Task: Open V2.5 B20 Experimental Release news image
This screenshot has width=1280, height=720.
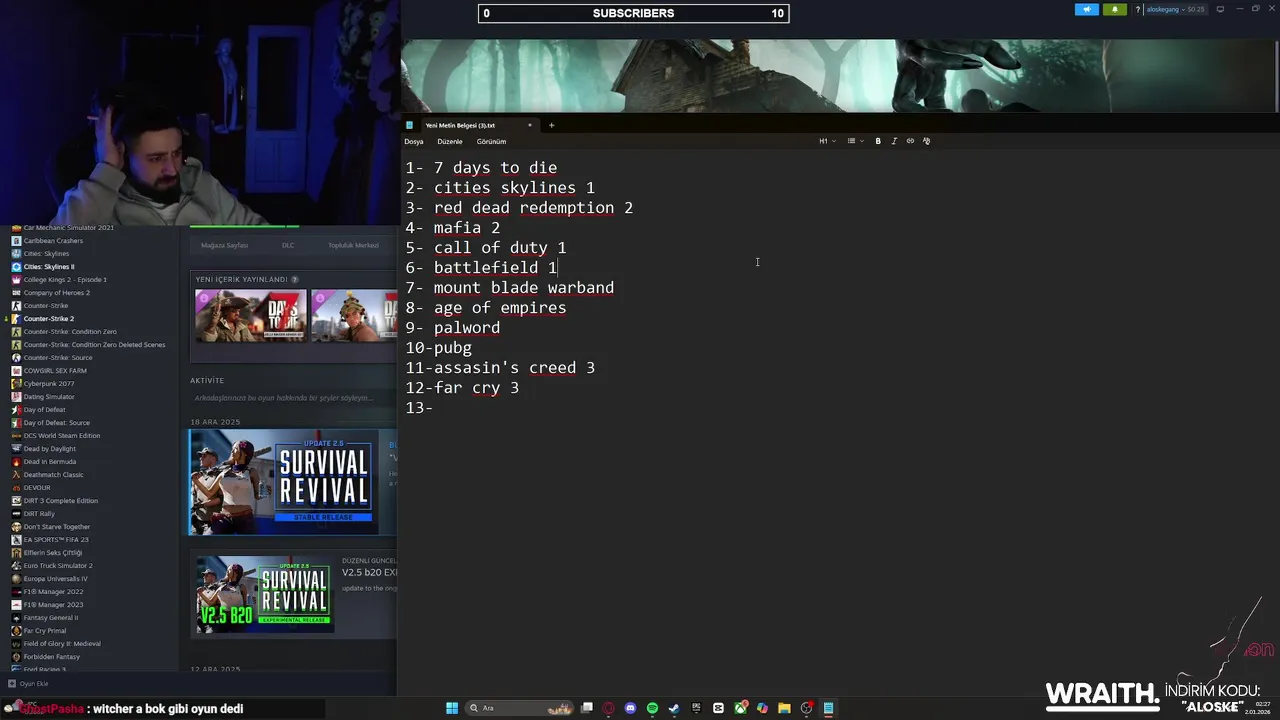Action: (265, 595)
